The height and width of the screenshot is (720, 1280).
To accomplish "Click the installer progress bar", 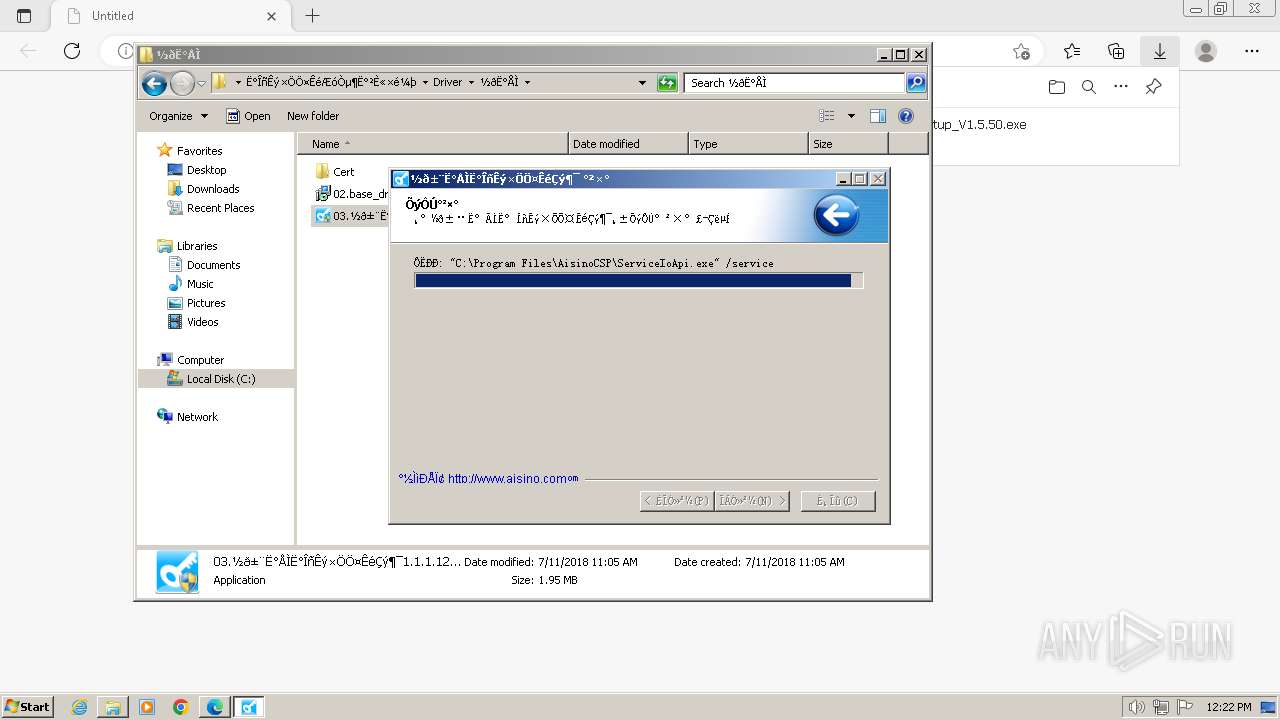I will pos(638,281).
